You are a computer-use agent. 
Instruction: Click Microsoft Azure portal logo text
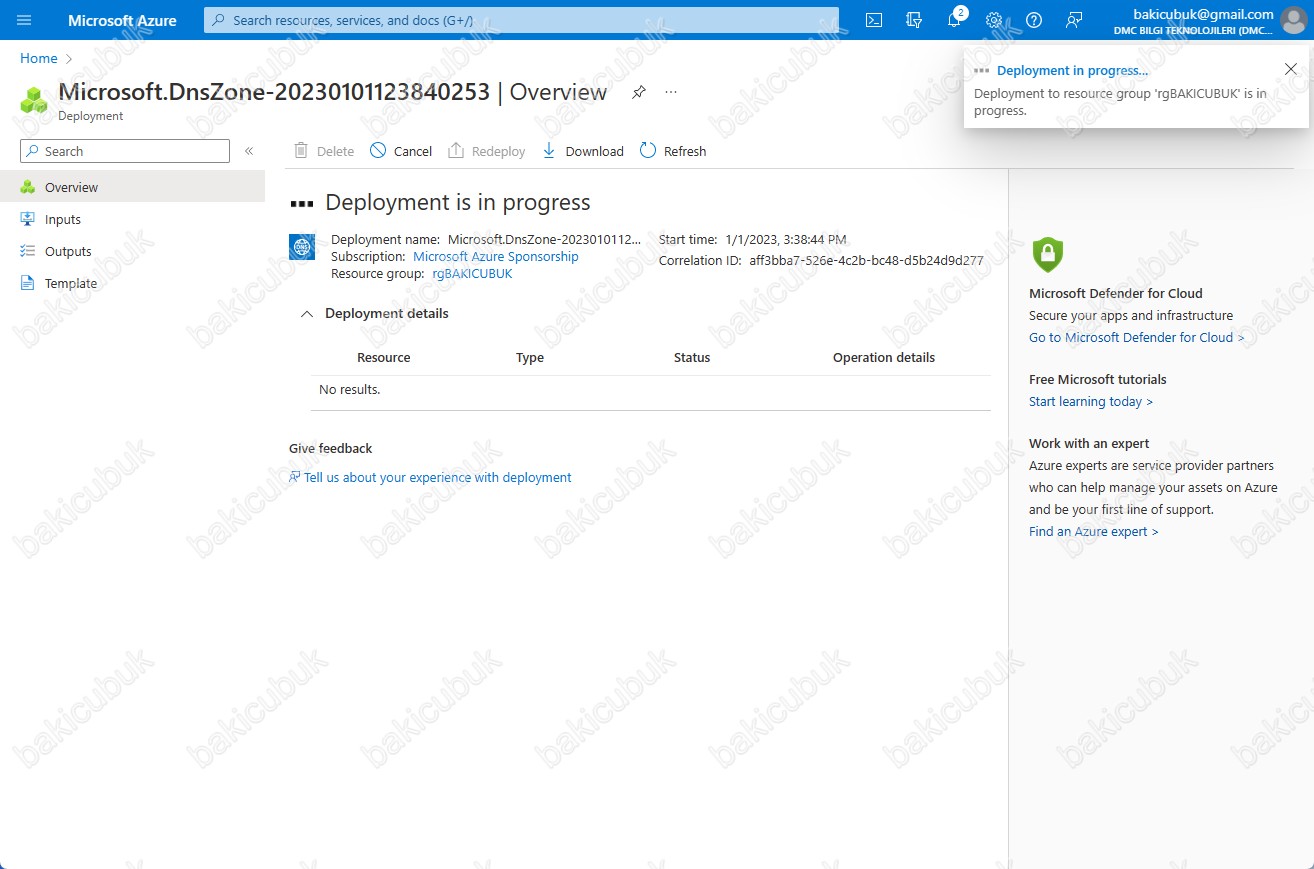[122, 20]
